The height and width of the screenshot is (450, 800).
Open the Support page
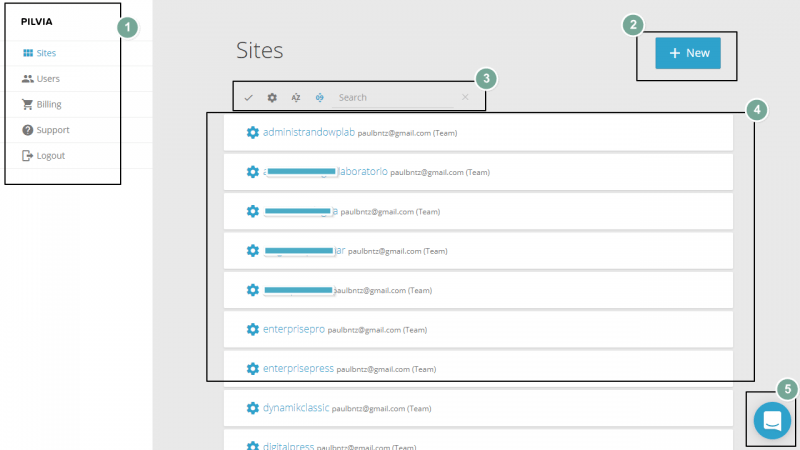coord(45,130)
